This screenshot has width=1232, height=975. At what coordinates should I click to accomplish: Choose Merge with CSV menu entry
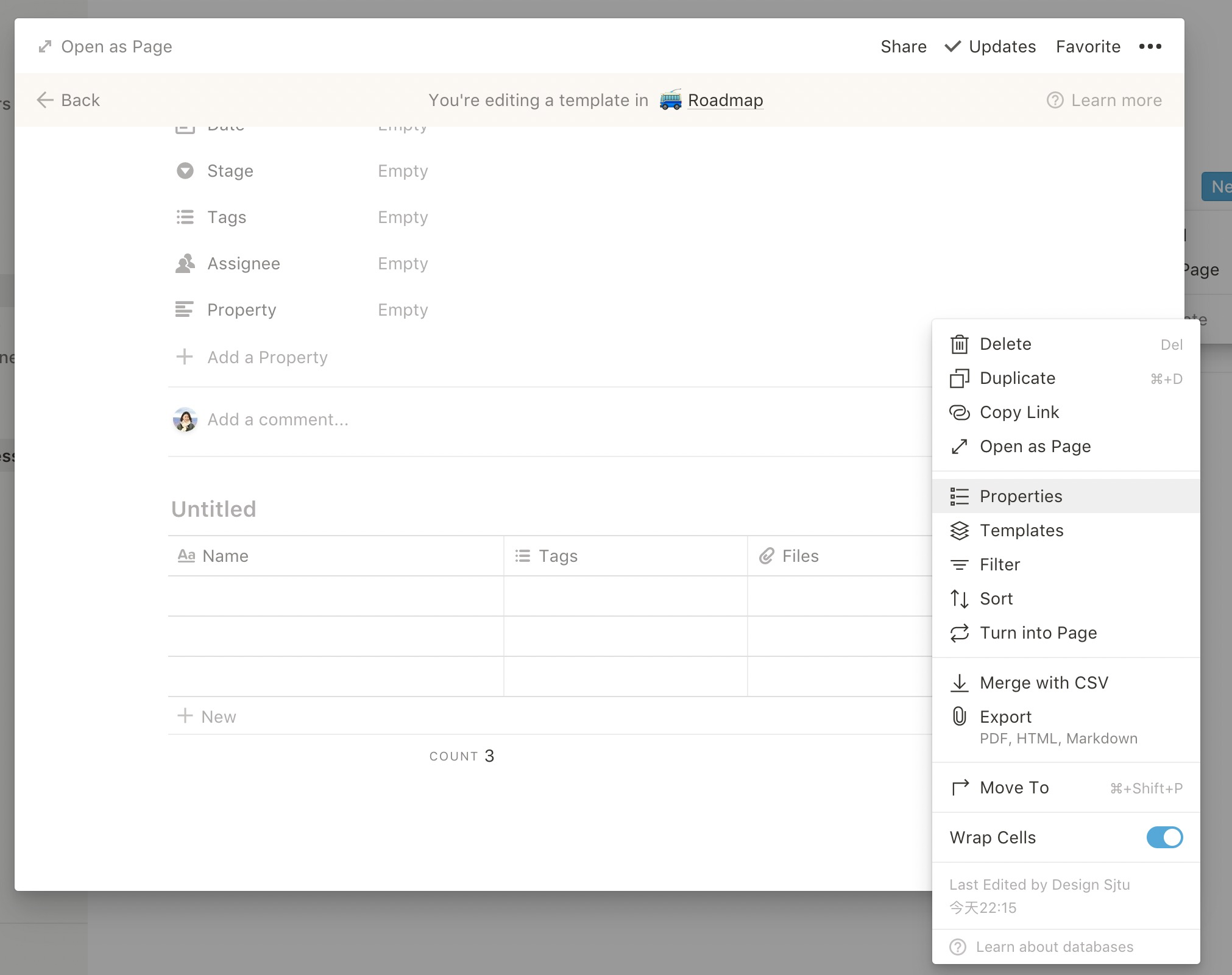(x=1043, y=683)
